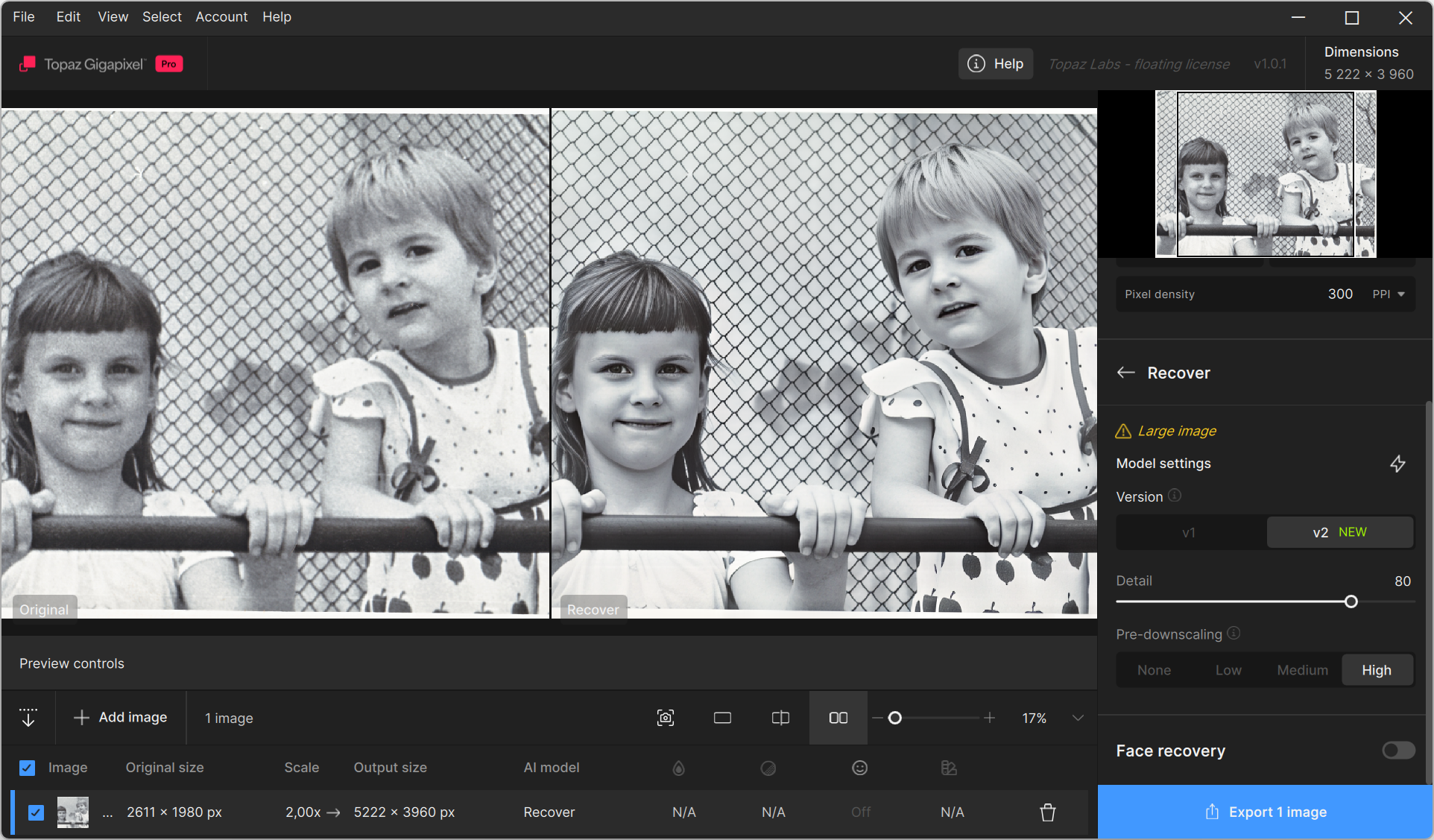Click the import arrow icon beside Add image

(x=28, y=718)
